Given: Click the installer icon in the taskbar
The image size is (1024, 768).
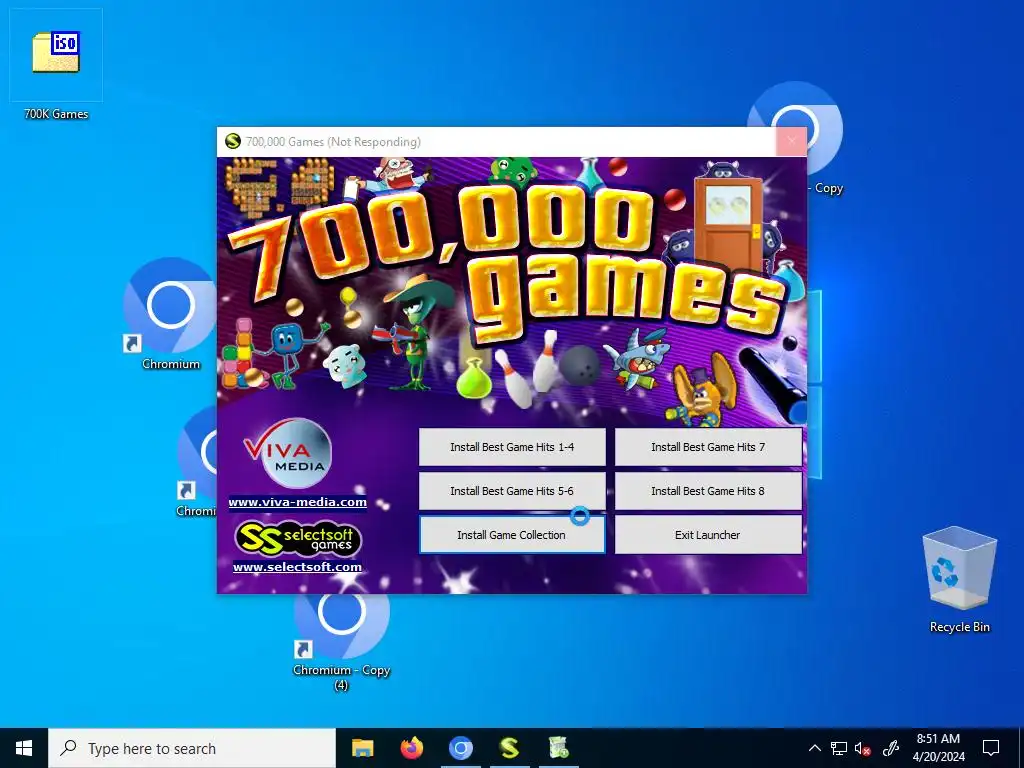Looking at the screenshot, I should point(558,748).
